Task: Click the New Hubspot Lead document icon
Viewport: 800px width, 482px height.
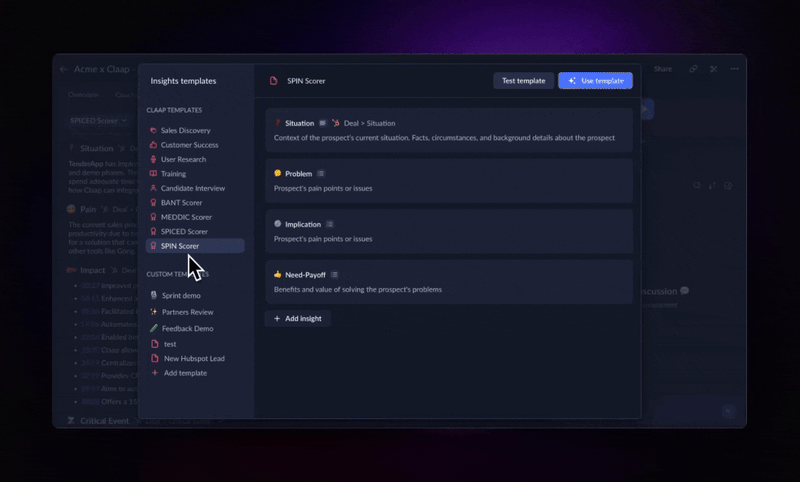Action: pyautogui.click(x=155, y=358)
